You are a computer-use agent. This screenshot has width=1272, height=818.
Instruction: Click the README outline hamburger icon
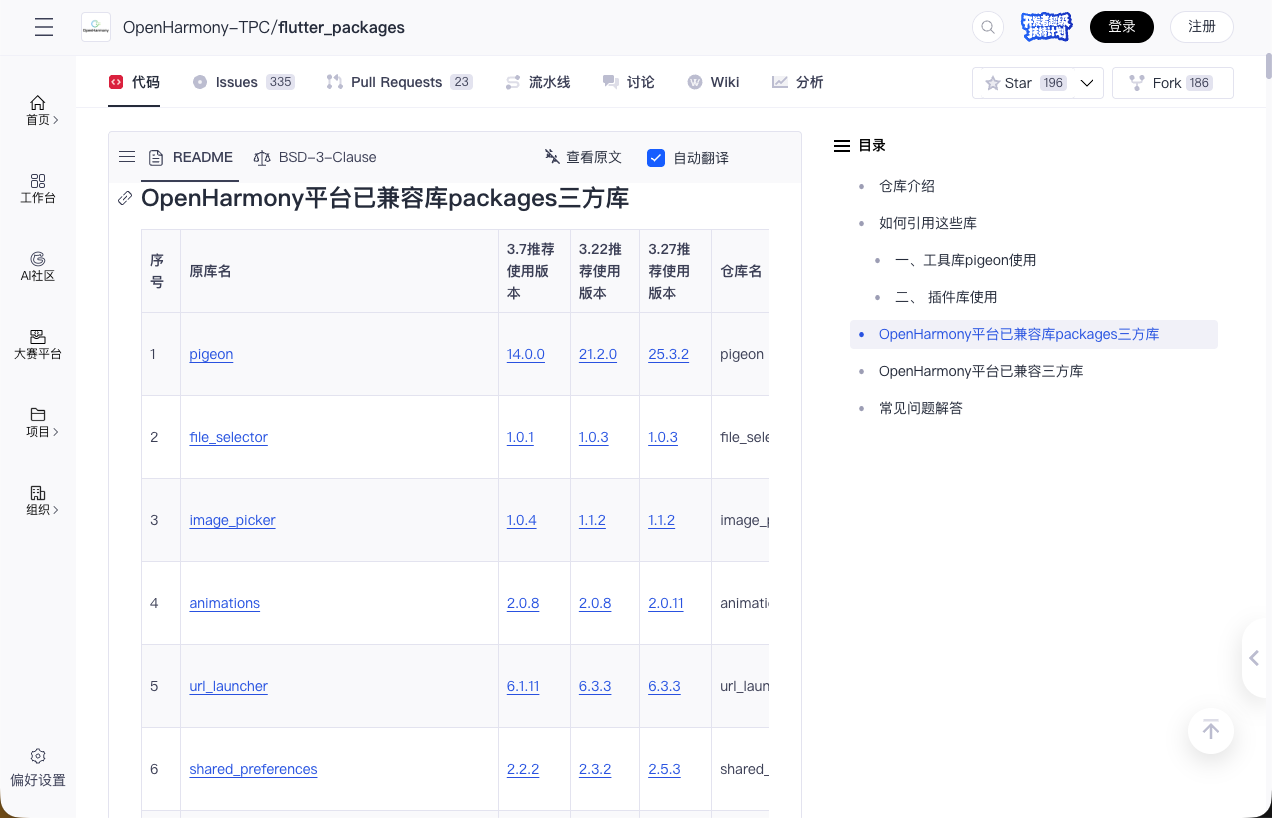pos(127,157)
